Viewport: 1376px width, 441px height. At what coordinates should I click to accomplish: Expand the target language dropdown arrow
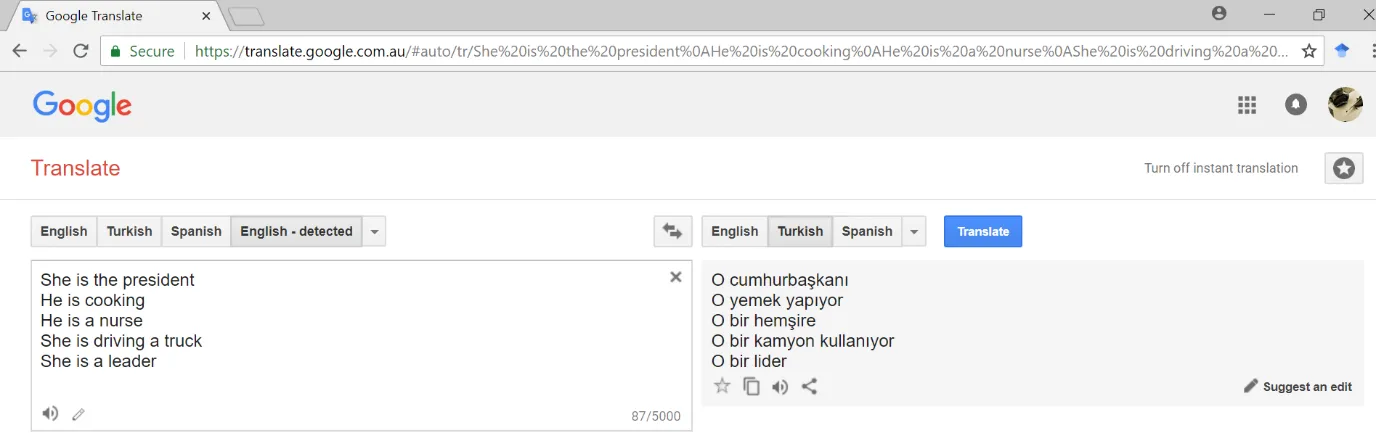914,231
